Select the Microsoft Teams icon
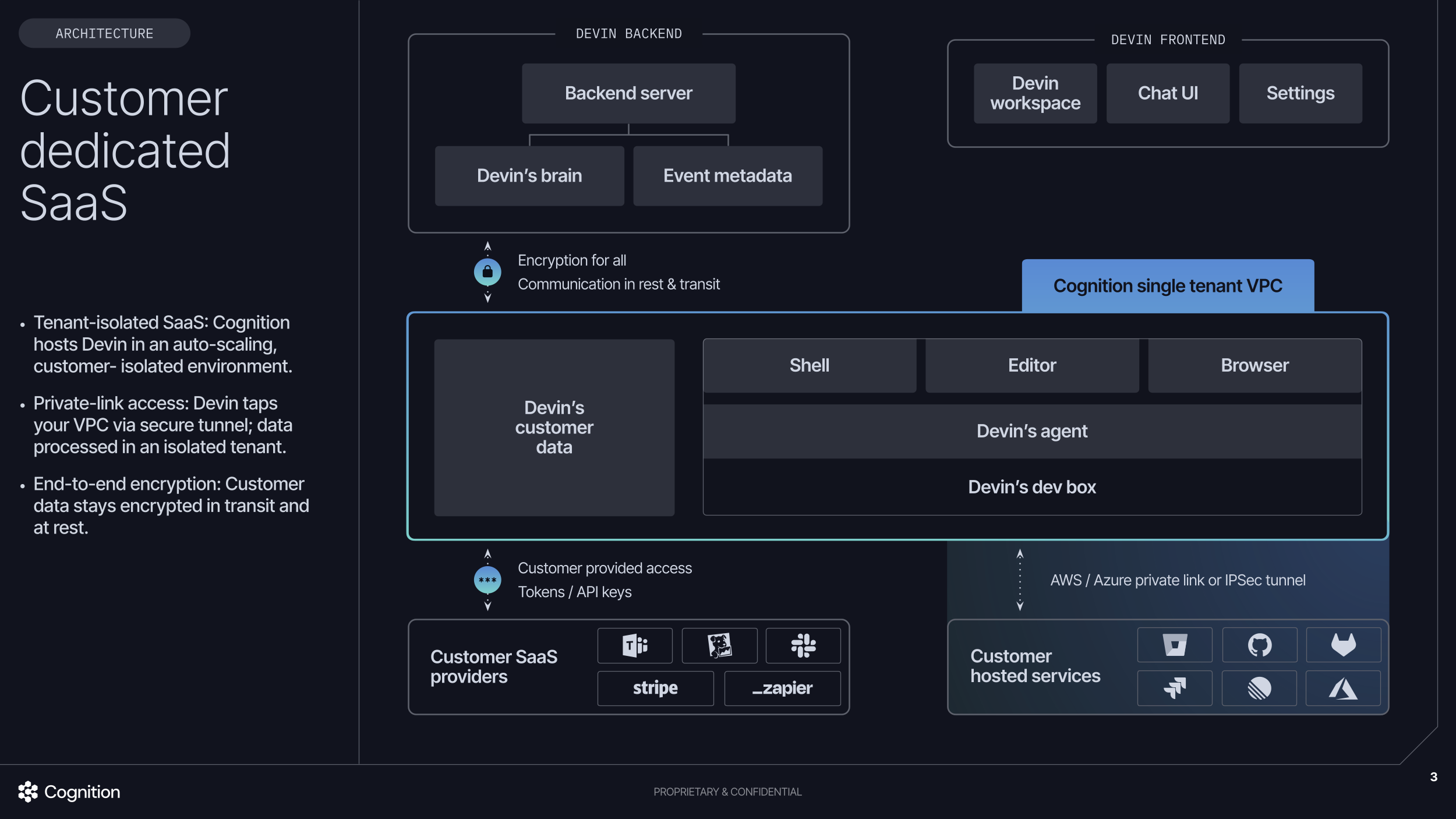 pos(635,645)
